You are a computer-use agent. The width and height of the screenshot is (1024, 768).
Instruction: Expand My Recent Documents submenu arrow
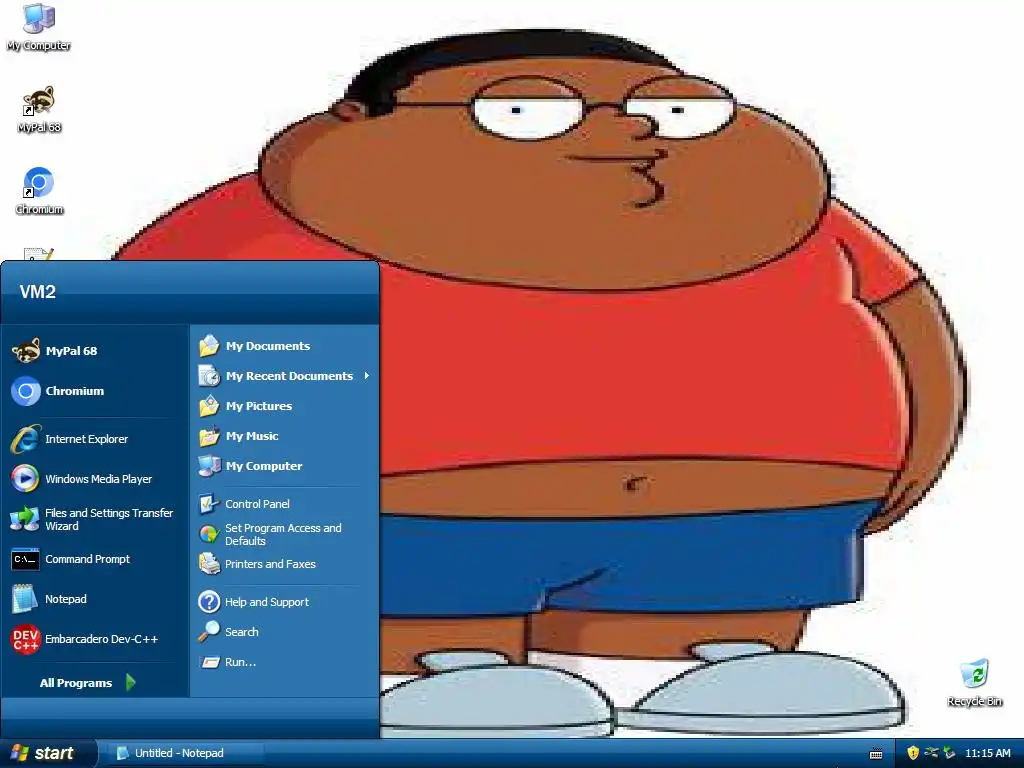[x=367, y=376]
